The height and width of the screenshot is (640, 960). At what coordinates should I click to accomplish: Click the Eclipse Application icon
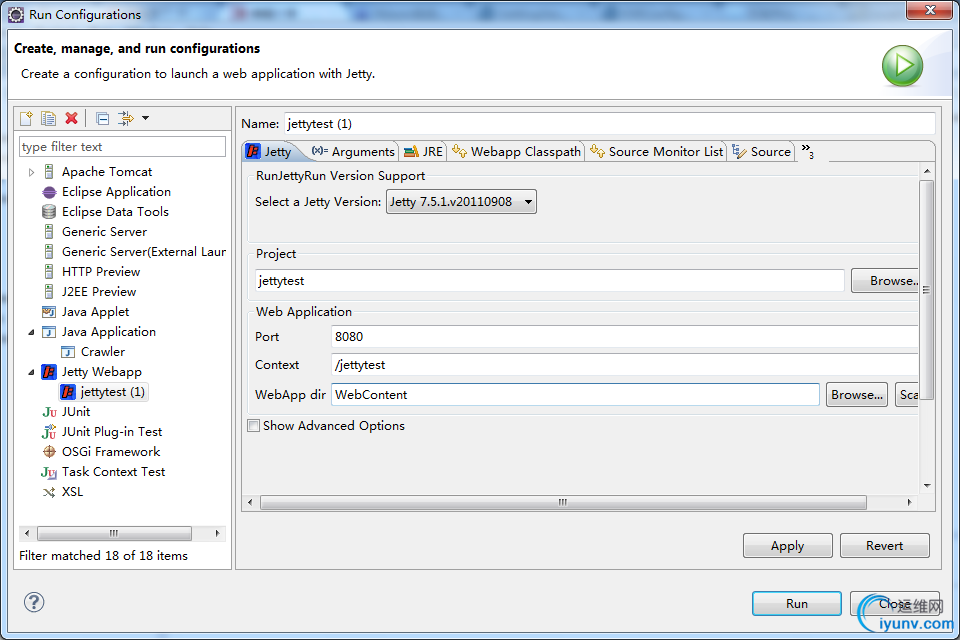(x=49, y=192)
